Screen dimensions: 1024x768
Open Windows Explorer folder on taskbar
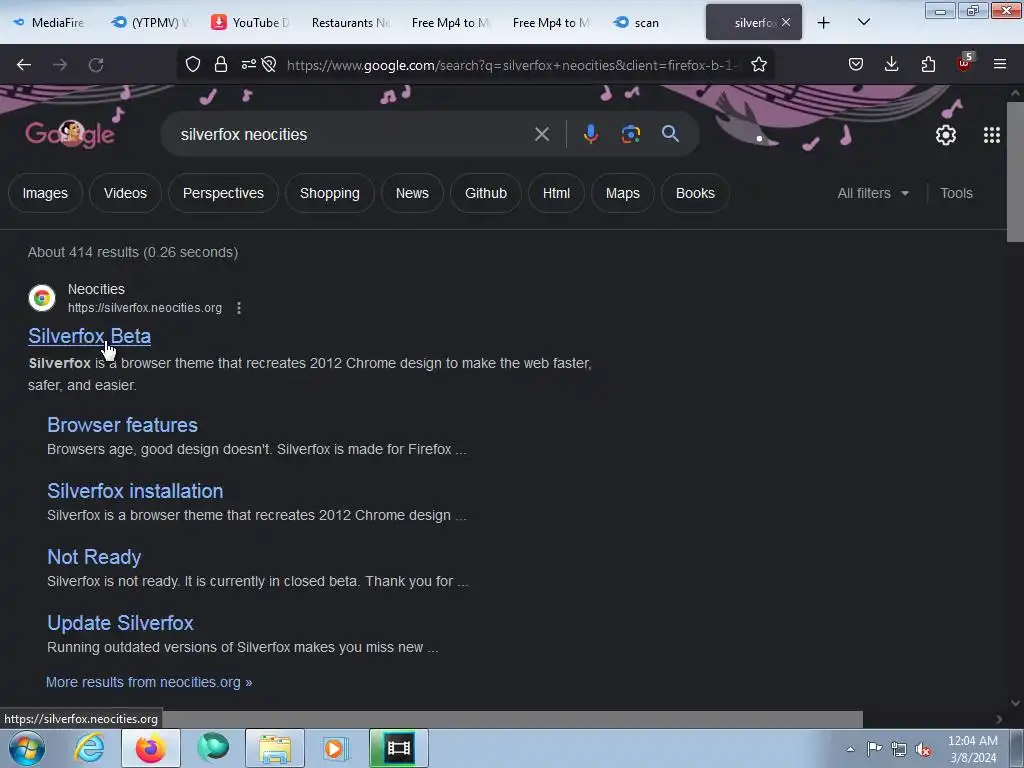pyautogui.click(x=275, y=748)
